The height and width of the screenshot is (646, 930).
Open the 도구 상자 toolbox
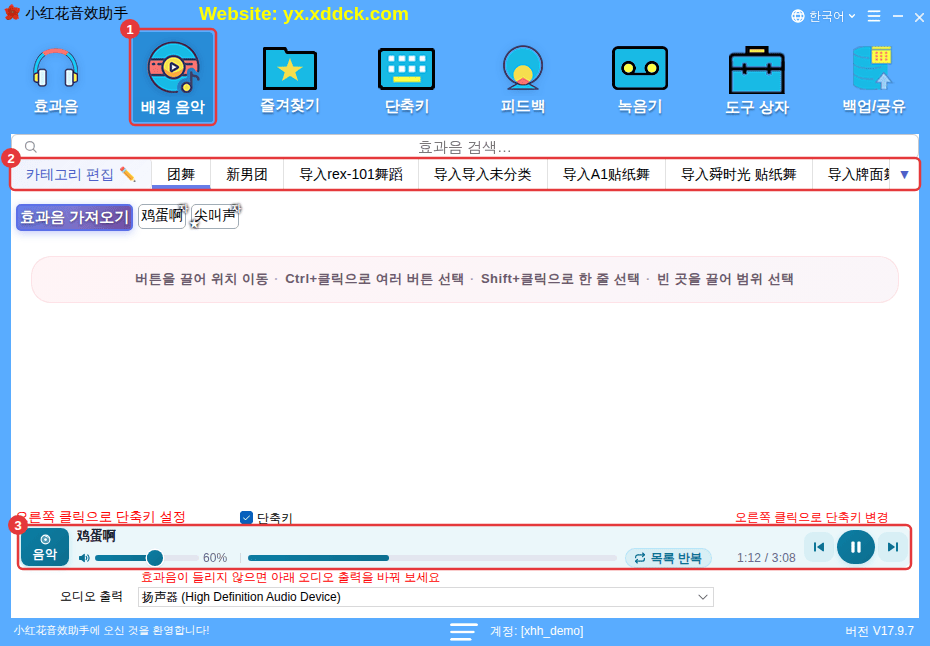point(756,80)
